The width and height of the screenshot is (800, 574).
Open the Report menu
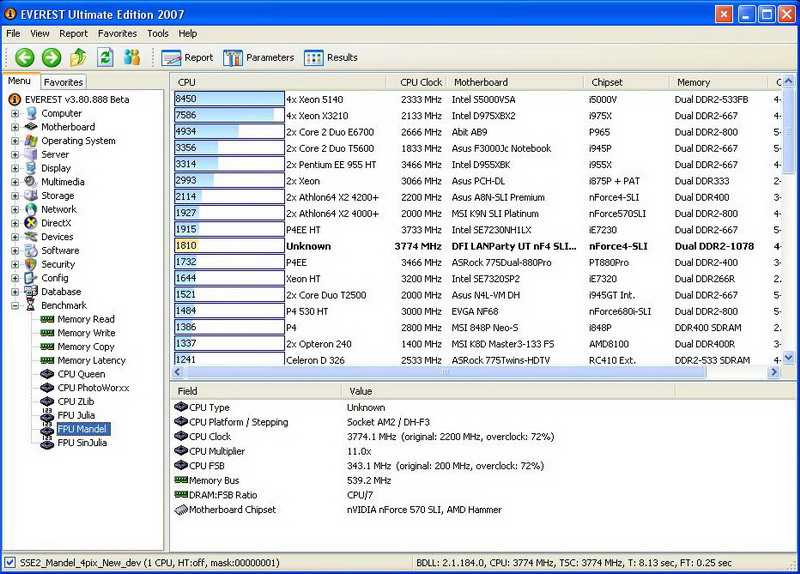coord(73,34)
